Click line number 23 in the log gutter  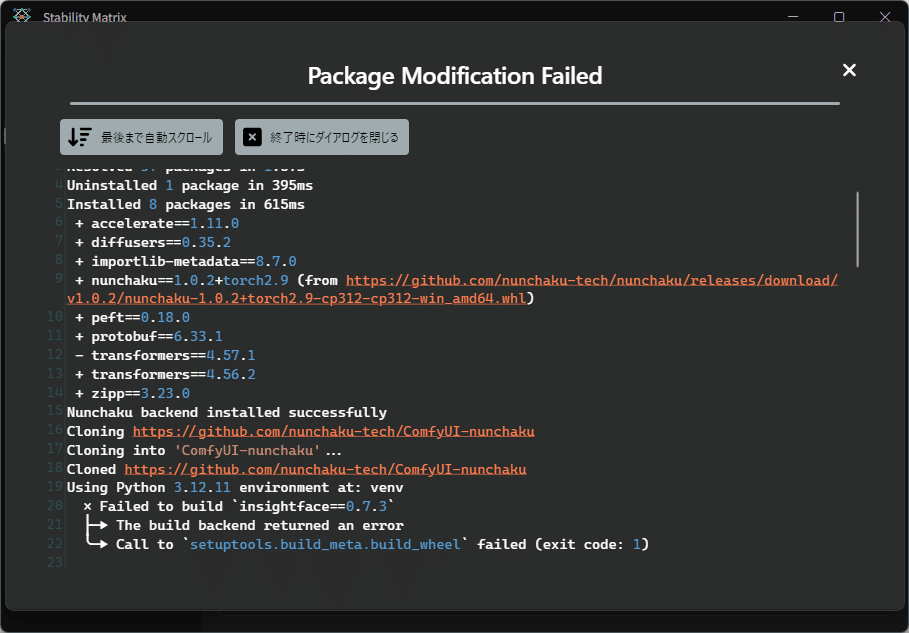55,563
